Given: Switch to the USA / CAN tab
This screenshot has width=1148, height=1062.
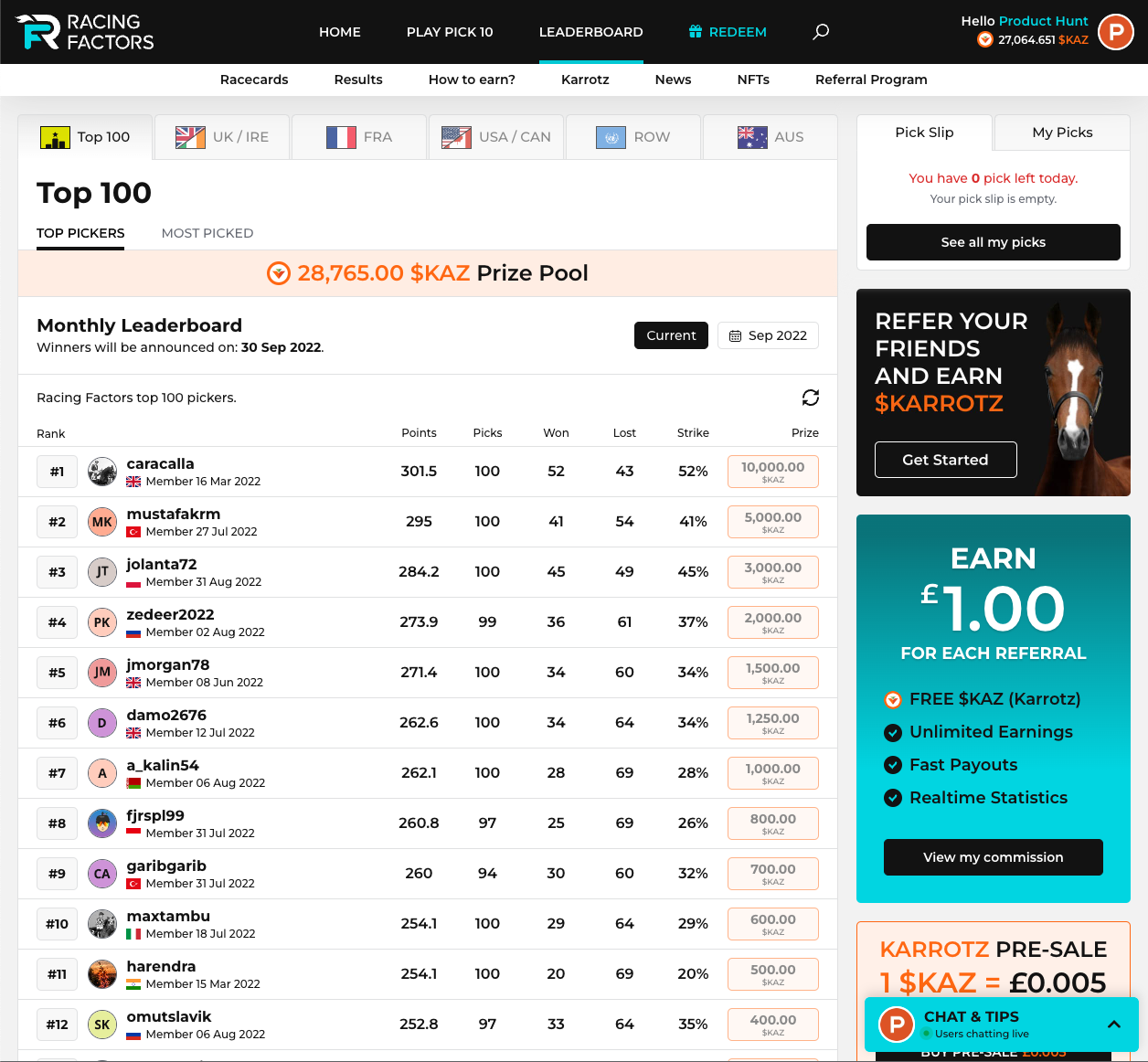Looking at the screenshot, I should 496,137.
